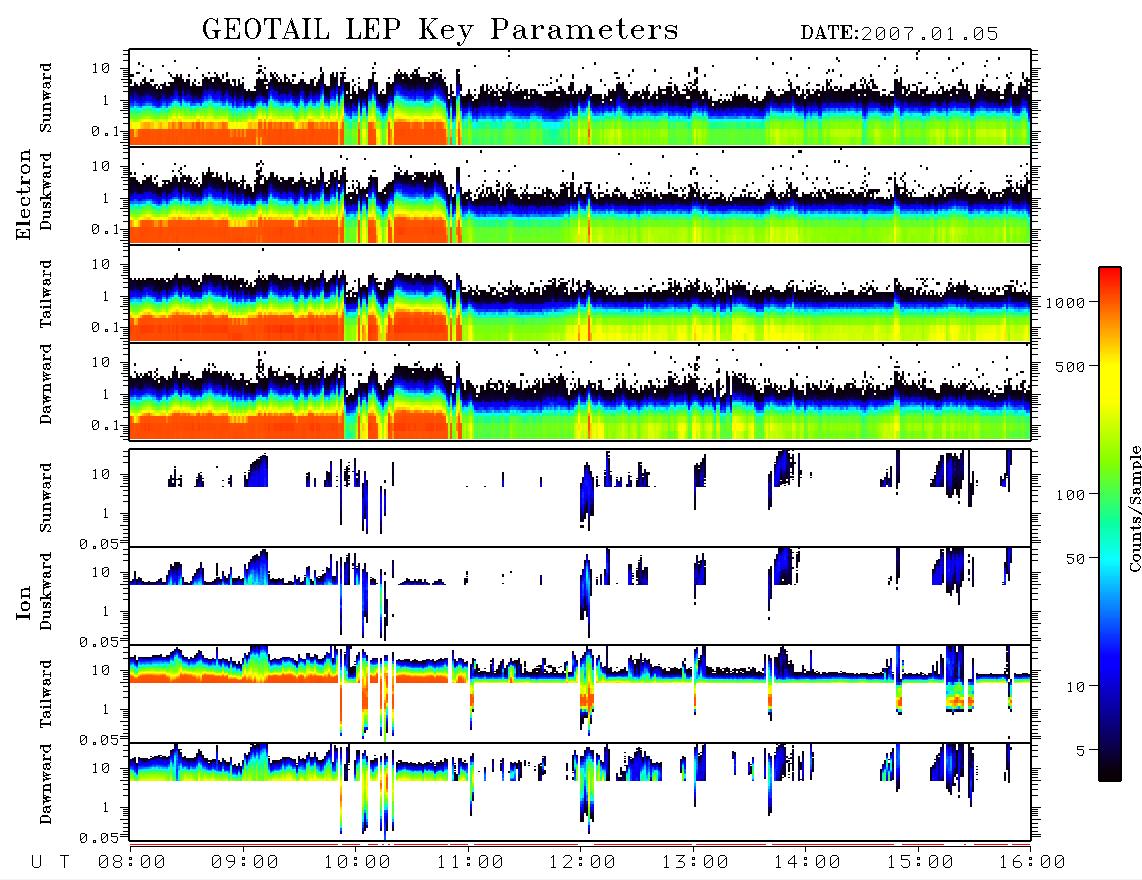Click the colorbar tick label 5
Image resolution: width=1142 pixels, height=880 pixels.
[1080, 751]
